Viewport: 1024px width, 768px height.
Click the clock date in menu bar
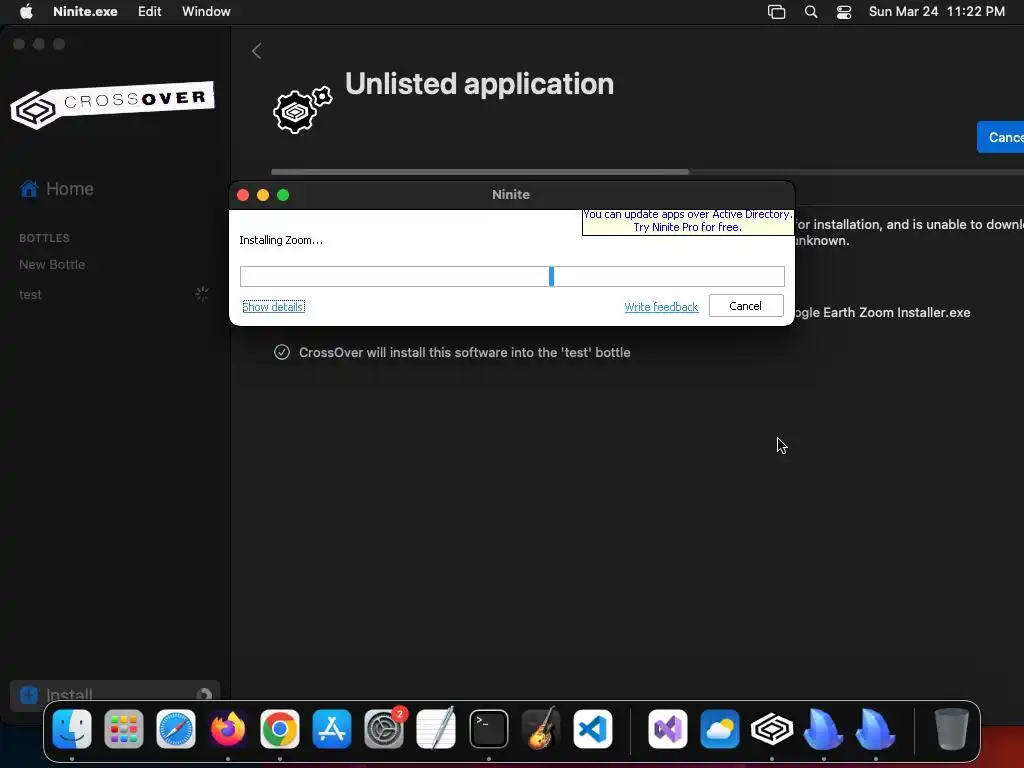(x=936, y=11)
